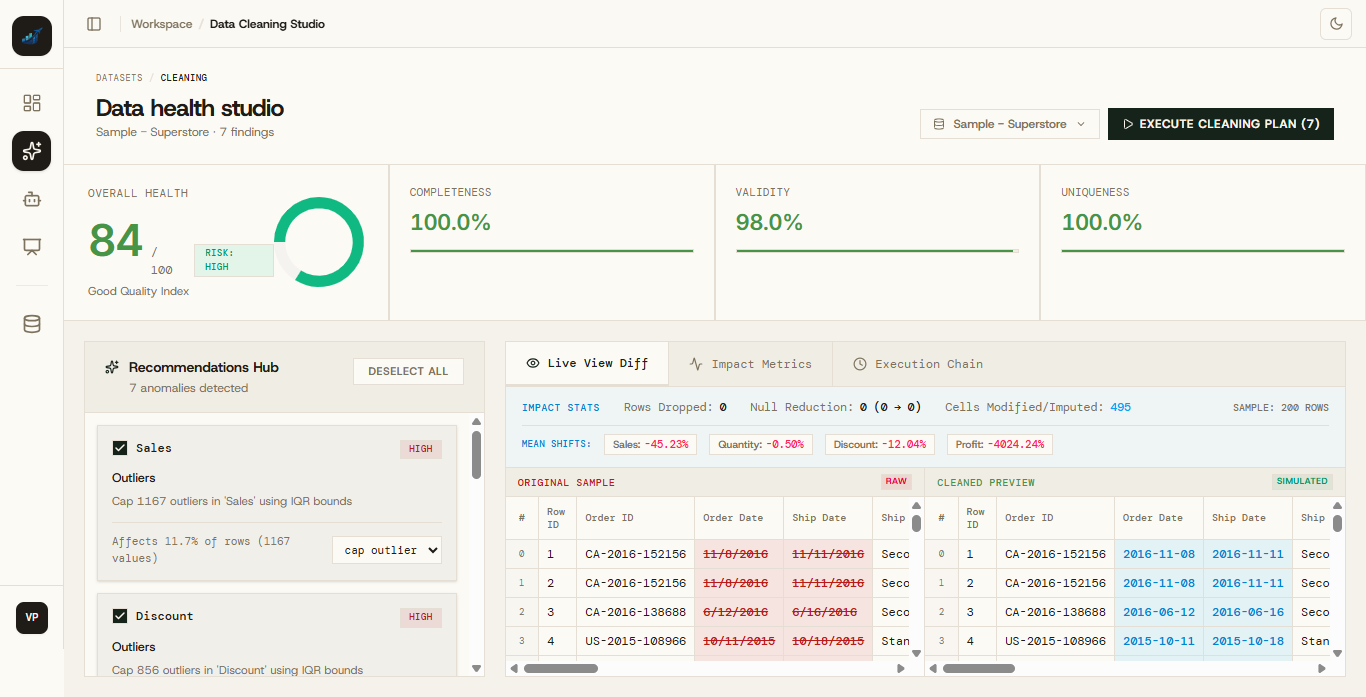1366x697 pixels.
Task: Click the cleaned preview horizontal scrollbar thumb
Action: 979,668
